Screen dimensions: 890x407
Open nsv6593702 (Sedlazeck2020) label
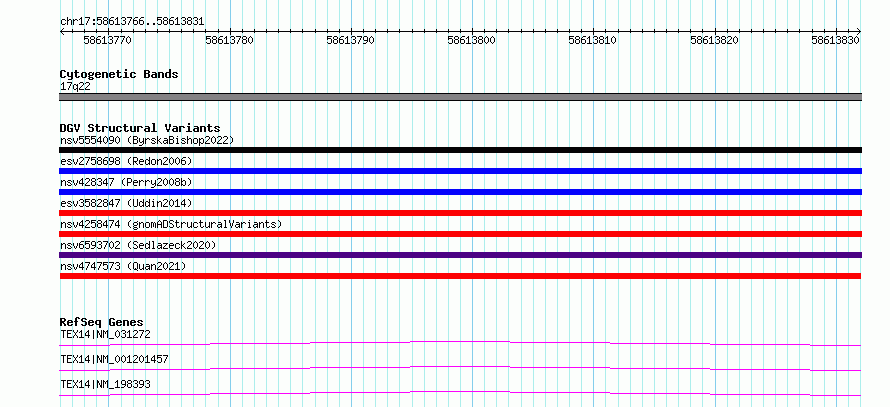(x=138, y=245)
